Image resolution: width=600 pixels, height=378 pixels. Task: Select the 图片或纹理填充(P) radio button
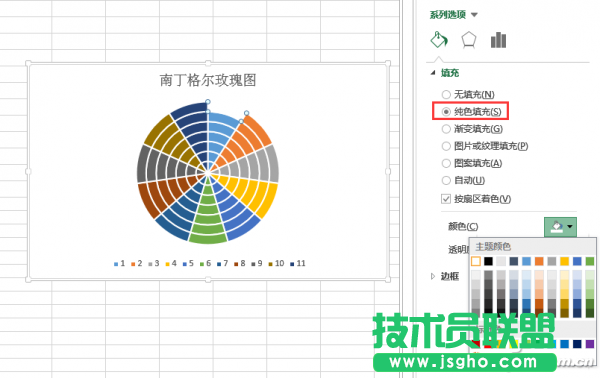point(446,146)
